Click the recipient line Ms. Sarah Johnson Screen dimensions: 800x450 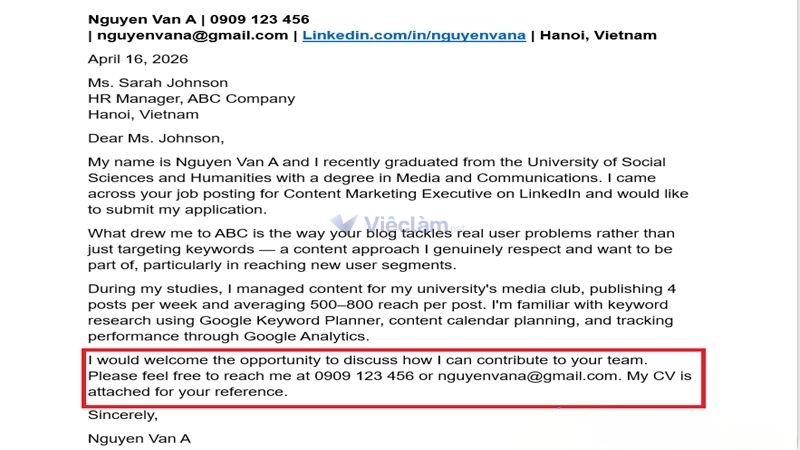[x=158, y=83]
